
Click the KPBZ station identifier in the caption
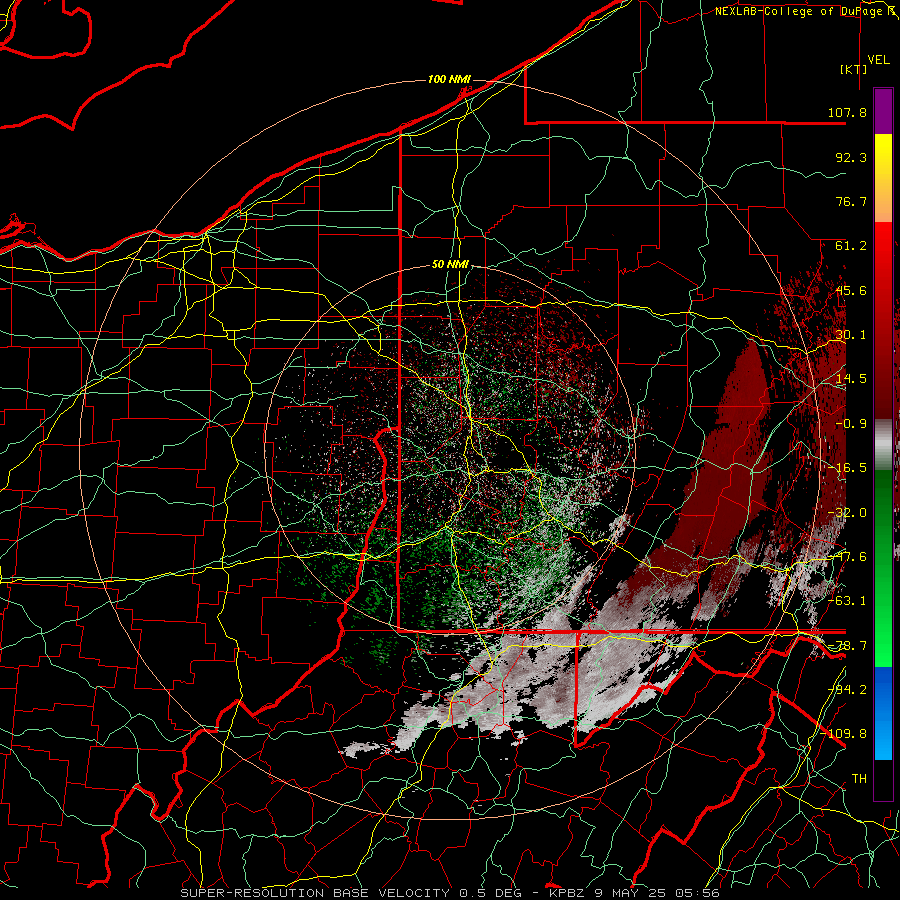point(567,893)
